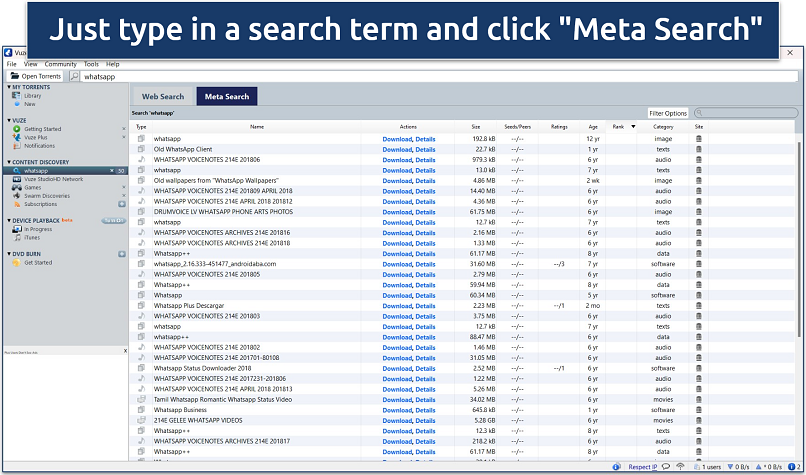Open Swarm Discoveries
The image size is (806, 475).
click(x=47, y=196)
